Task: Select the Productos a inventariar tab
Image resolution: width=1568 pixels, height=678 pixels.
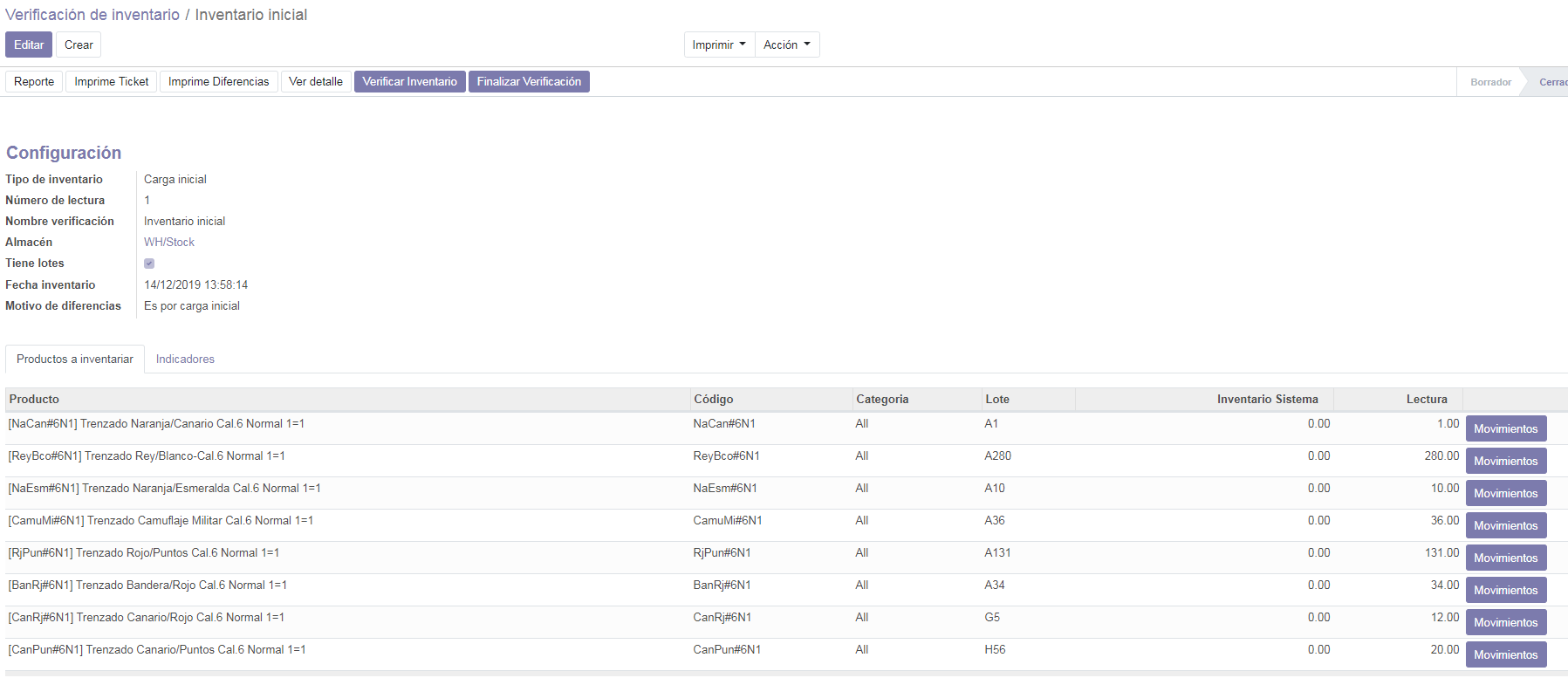Action: pos(75,359)
